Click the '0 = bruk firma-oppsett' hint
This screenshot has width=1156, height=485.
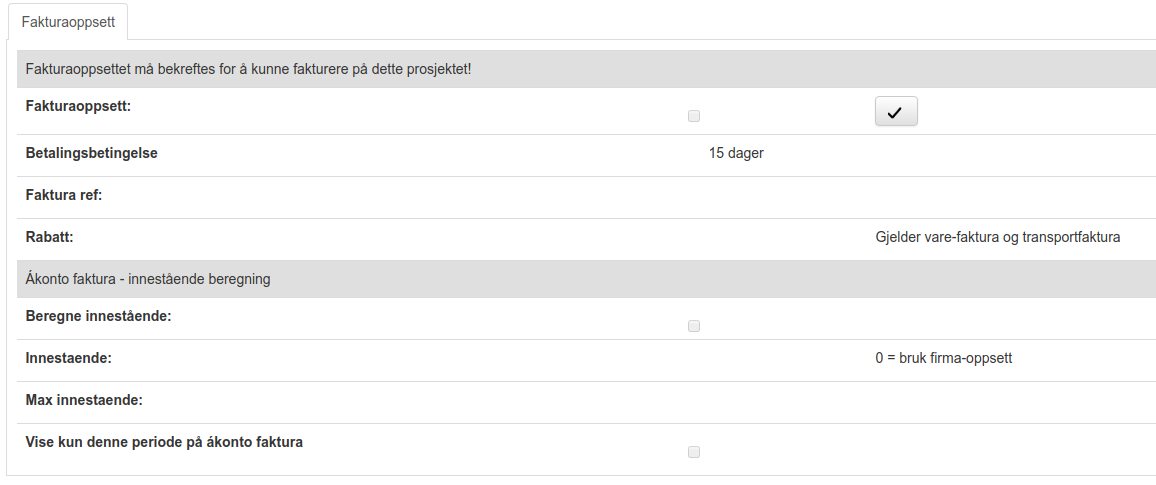[x=943, y=357]
